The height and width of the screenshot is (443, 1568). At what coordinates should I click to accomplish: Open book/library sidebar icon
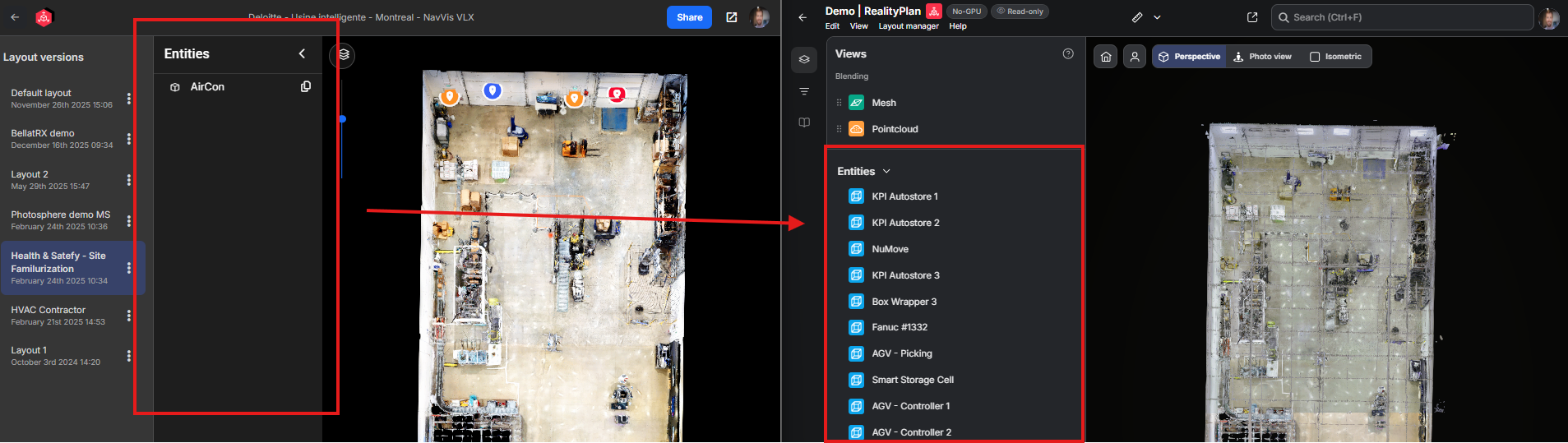[x=804, y=122]
